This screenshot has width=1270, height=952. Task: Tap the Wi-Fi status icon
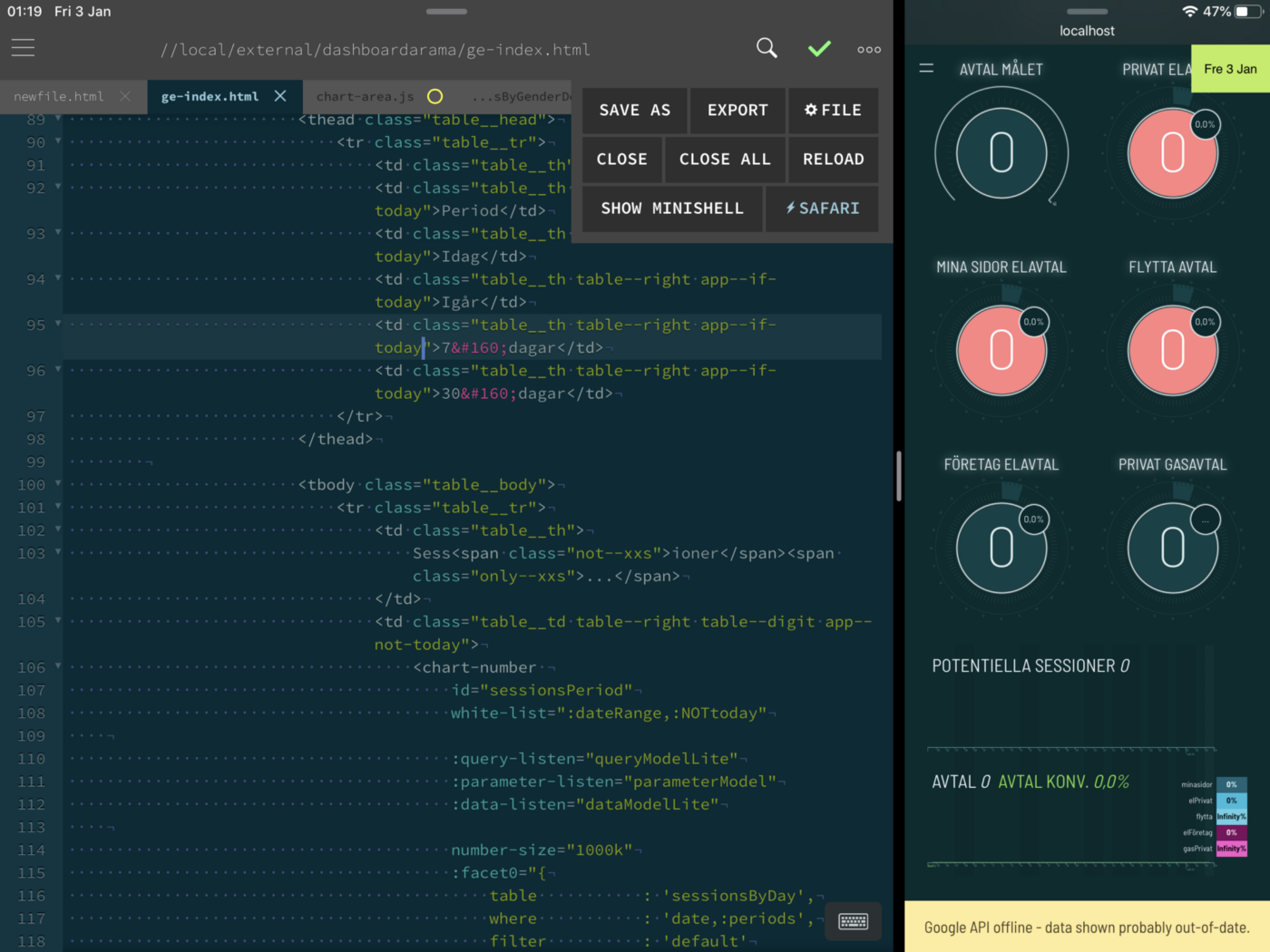pos(1190,11)
